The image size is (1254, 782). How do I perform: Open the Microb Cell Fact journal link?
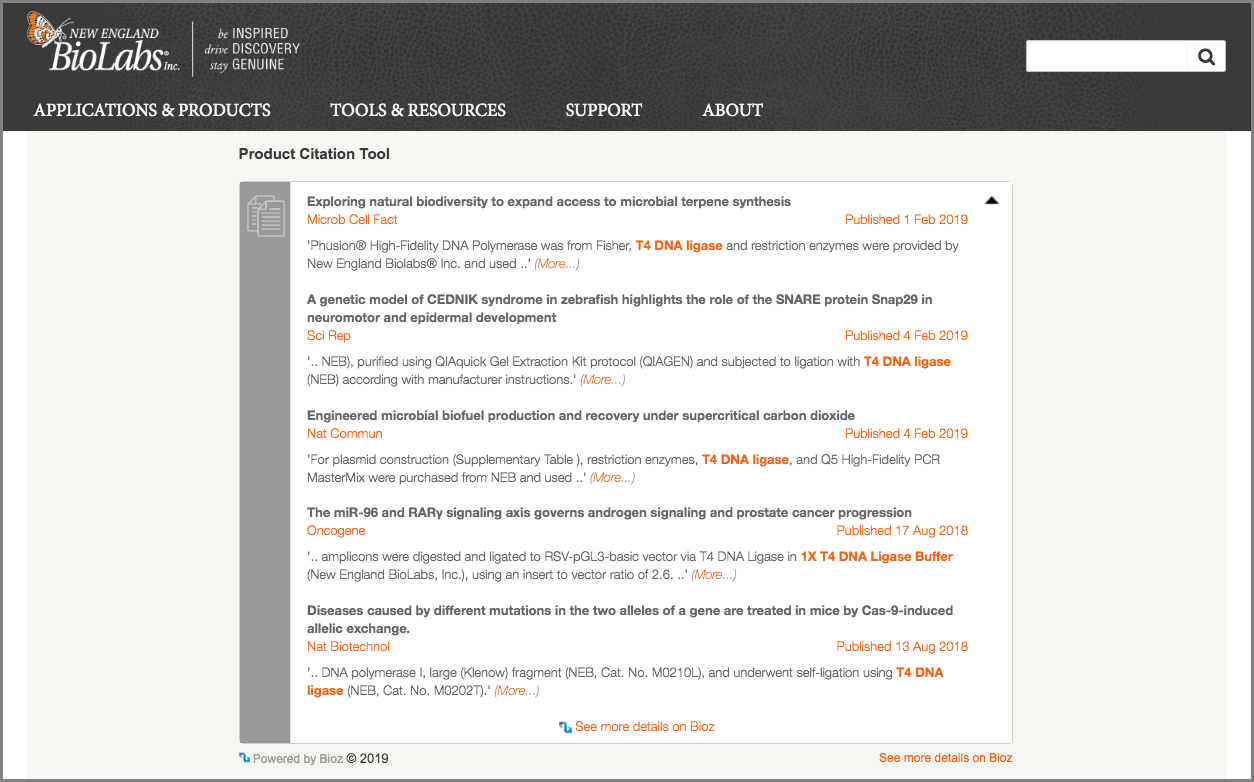point(352,220)
